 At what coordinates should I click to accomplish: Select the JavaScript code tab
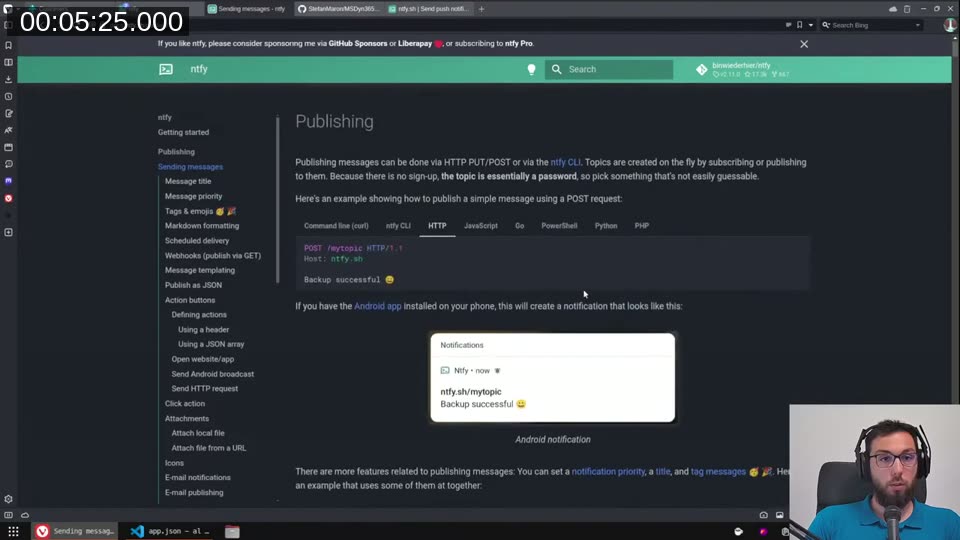tap(481, 226)
